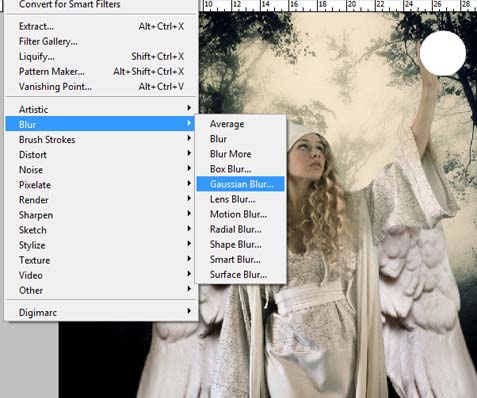This screenshot has width=477, height=398.
Task: Open the Motion Blur filter
Action: pyautogui.click(x=240, y=214)
